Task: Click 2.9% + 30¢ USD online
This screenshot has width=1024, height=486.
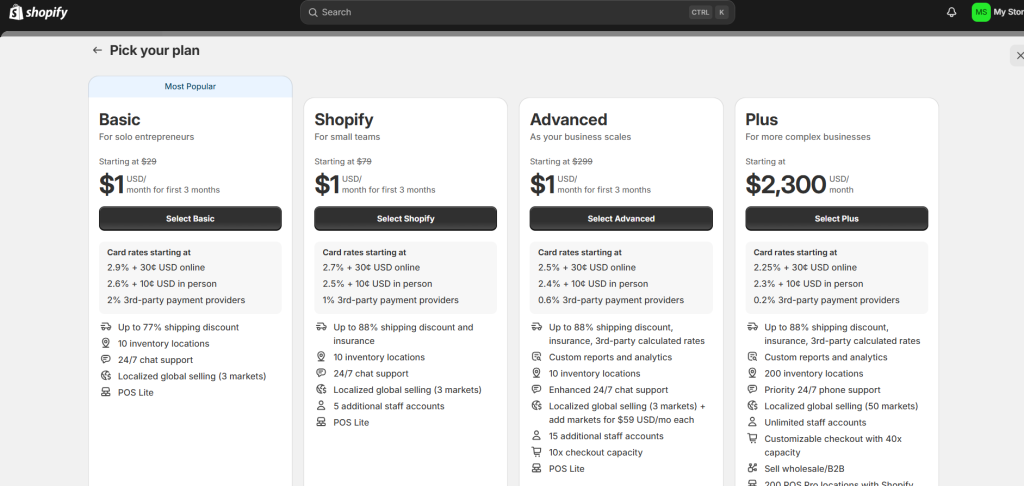Action: (156, 268)
